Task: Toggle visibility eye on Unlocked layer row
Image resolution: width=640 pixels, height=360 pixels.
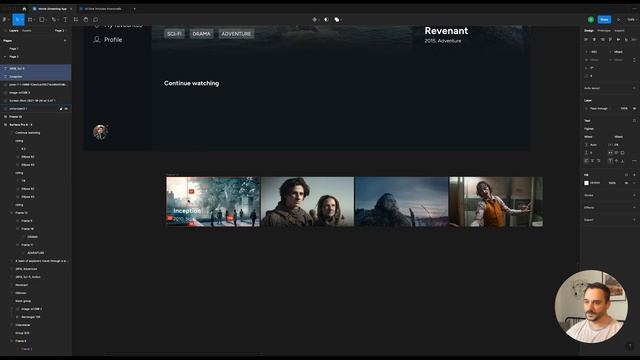Action: (x=66, y=109)
